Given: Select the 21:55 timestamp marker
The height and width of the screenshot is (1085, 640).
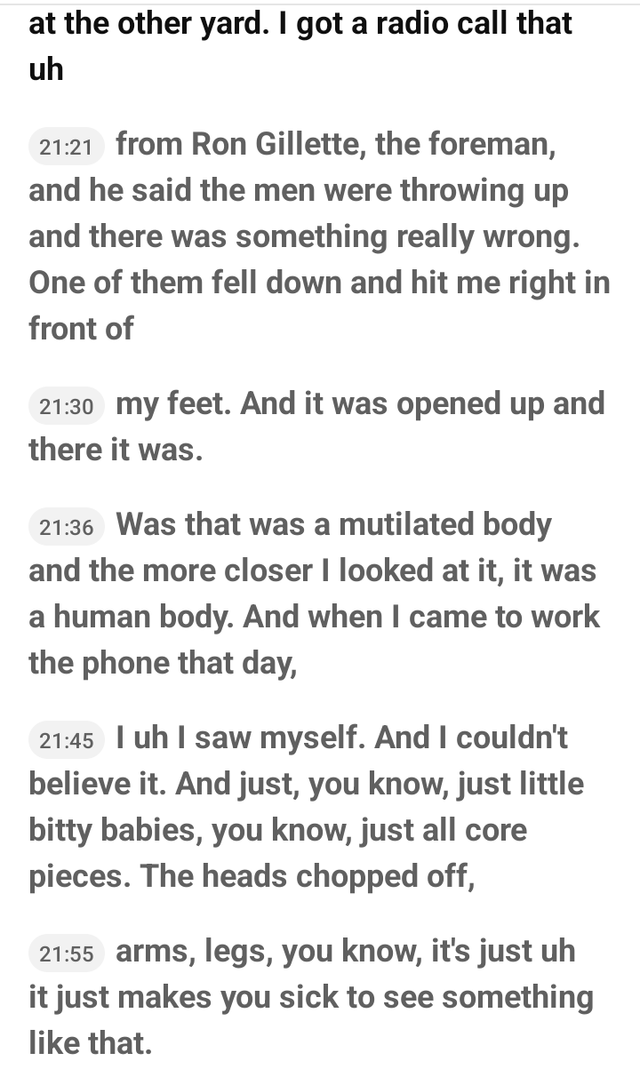Looking at the screenshot, I should point(66,954).
